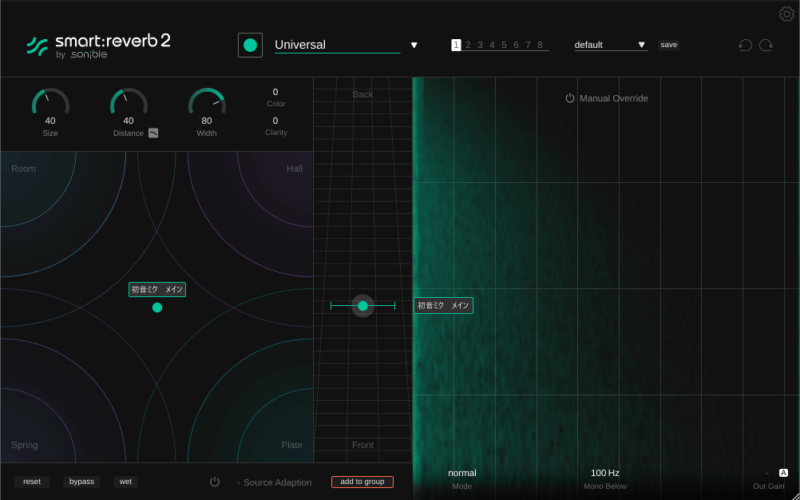This screenshot has width=800, height=500.
Task: Click the Front label in the grid
Action: coord(363,445)
